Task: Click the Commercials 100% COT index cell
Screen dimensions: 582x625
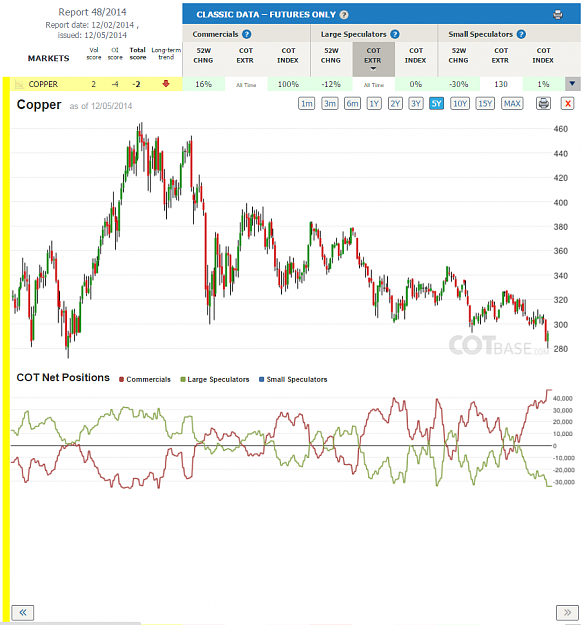Action: 288,84
